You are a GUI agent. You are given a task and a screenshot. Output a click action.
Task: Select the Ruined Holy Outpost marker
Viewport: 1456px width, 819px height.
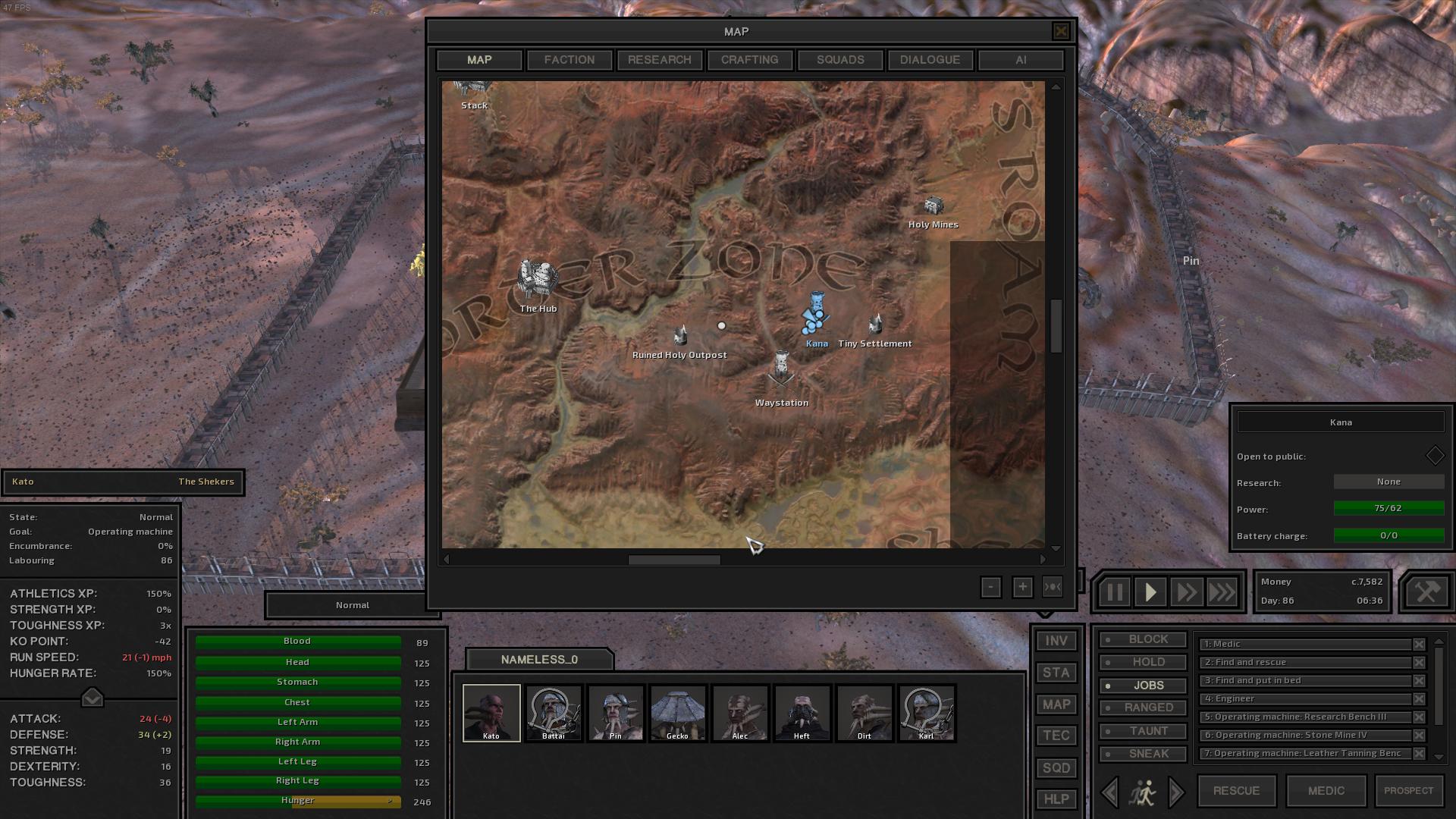(x=680, y=335)
